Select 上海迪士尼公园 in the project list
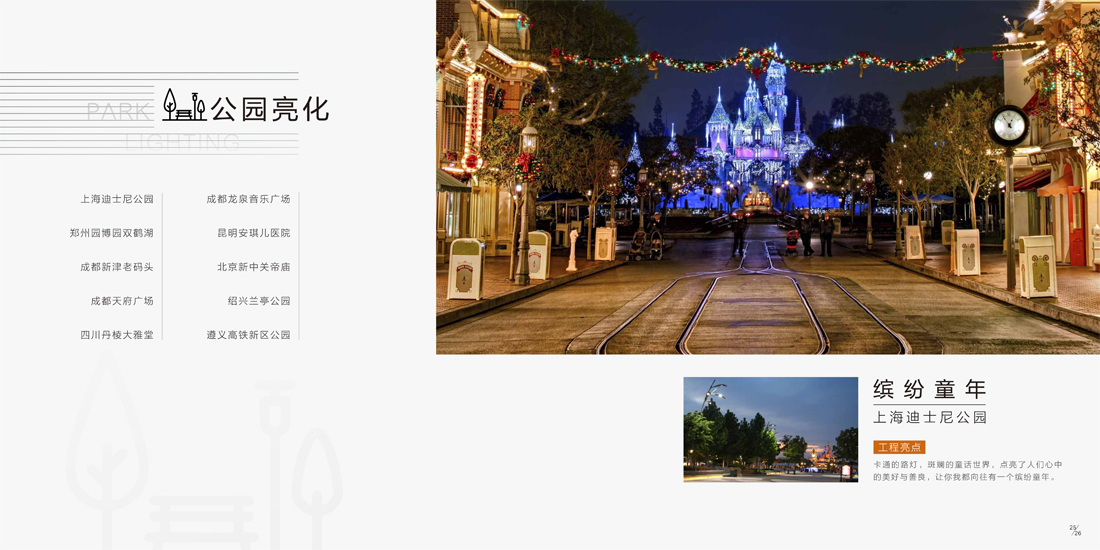The width and height of the screenshot is (1100, 550). pyautogui.click(x=116, y=199)
